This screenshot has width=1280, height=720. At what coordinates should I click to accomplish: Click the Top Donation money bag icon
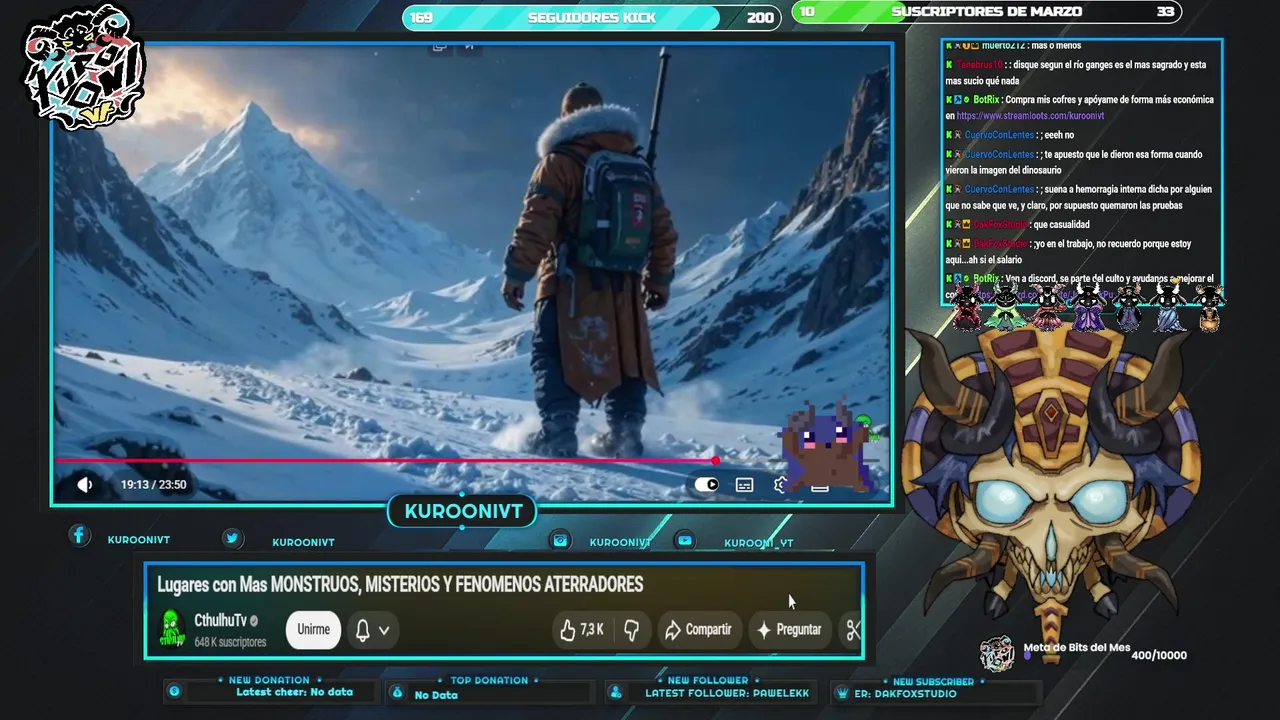[397, 692]
